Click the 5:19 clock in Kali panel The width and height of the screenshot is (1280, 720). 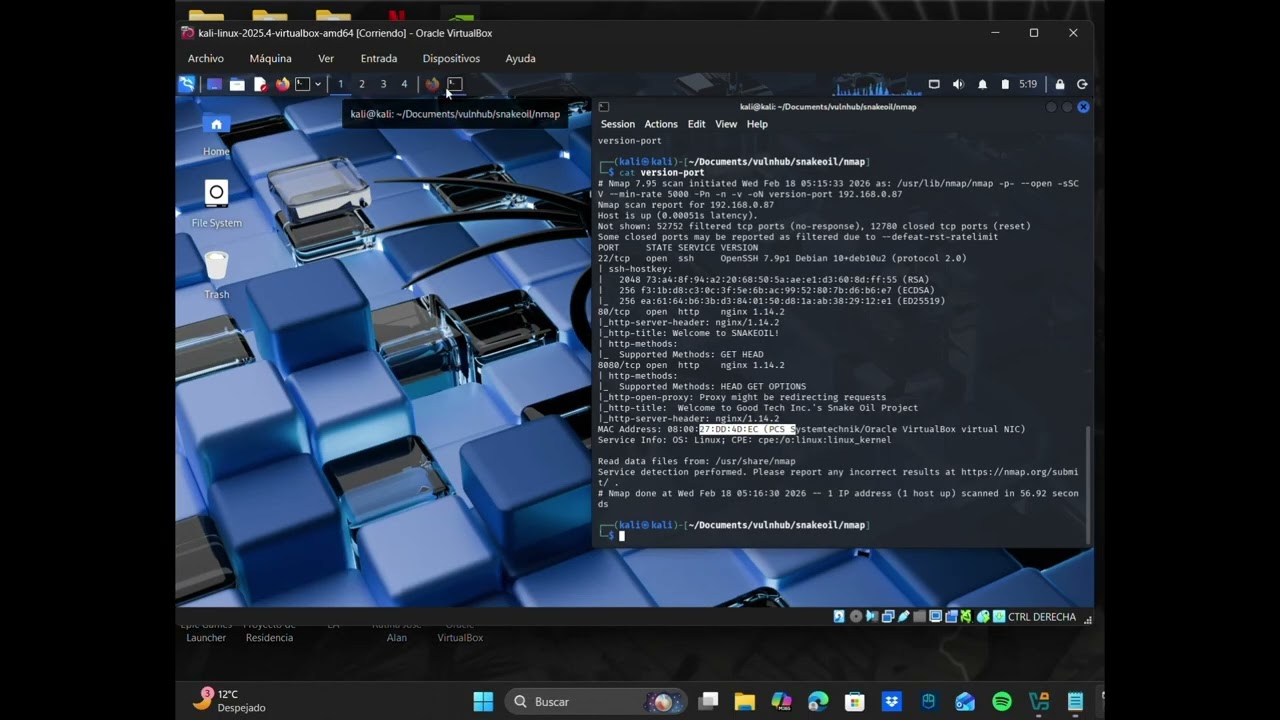click(x=1028, y=84)
